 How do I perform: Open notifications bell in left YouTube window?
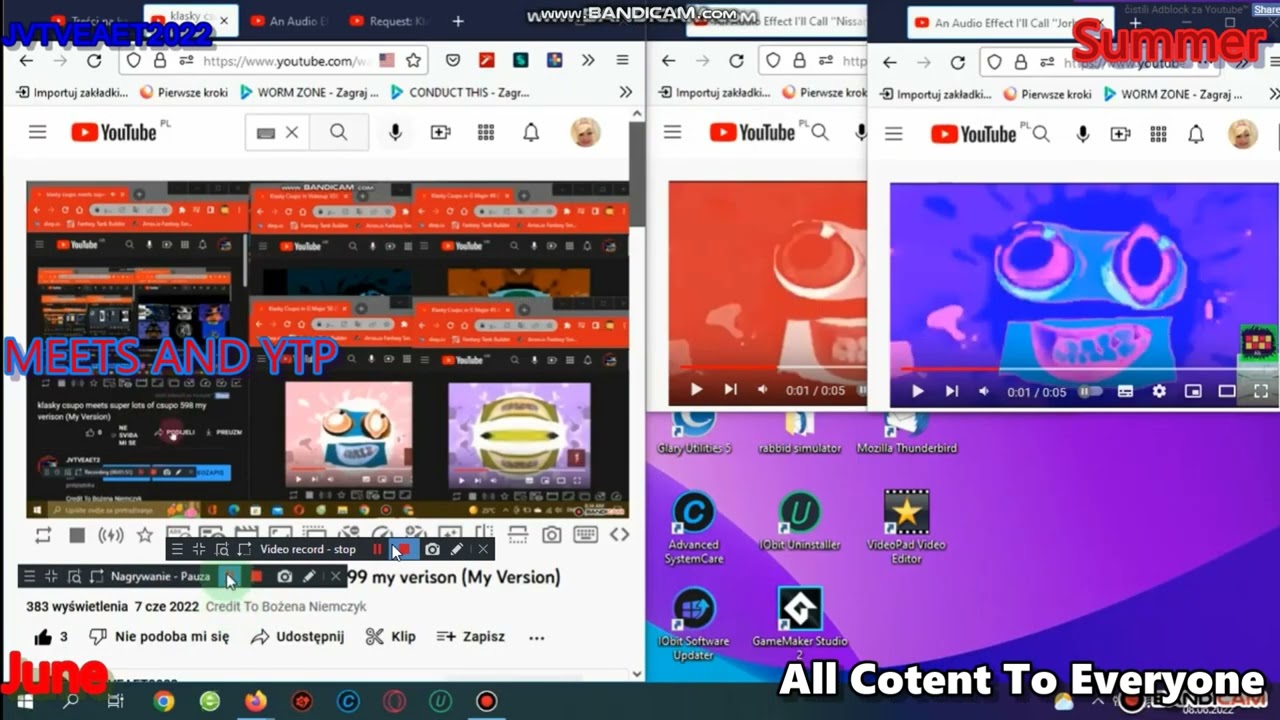pos(531,132)
